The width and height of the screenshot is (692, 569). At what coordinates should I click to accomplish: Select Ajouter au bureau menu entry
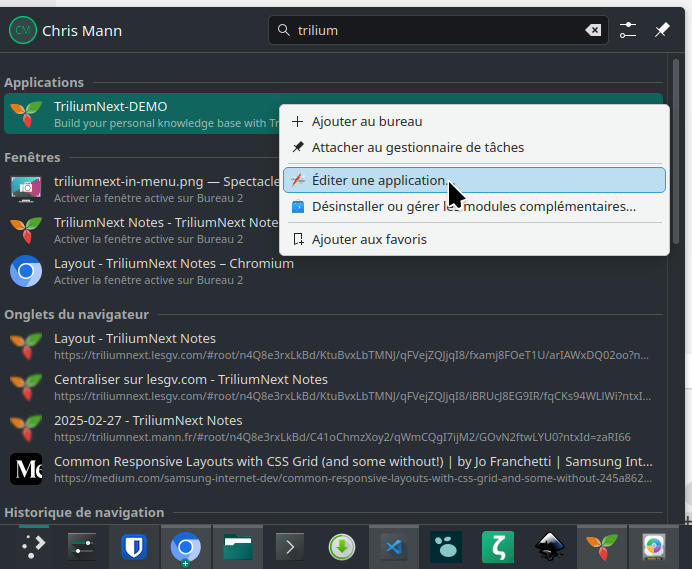(x=474, y=121)
